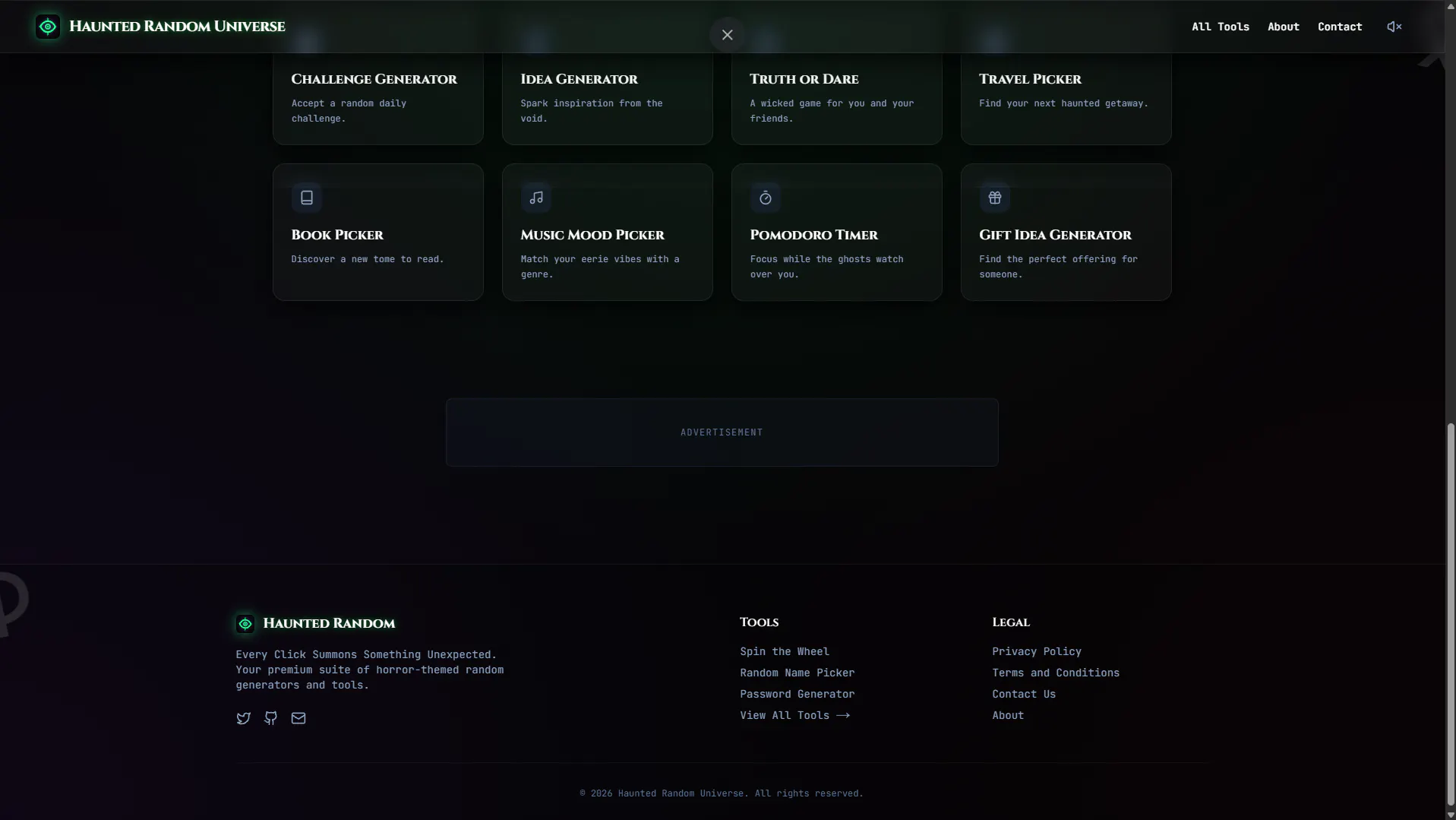Viewport: 1456px width, 820px height.
Task: Click the Haunted Random footer title
Action: 329,623
